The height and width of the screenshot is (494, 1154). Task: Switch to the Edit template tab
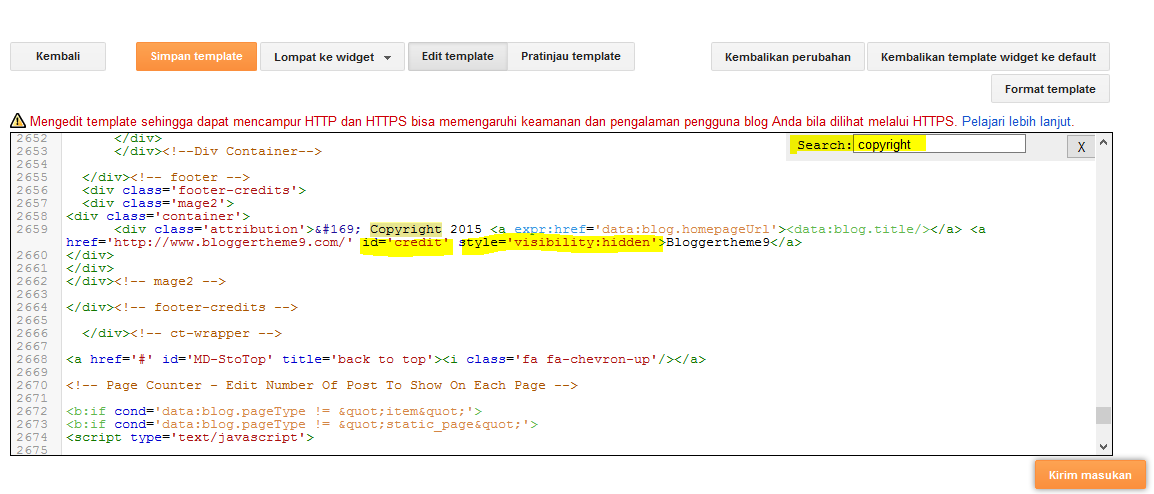click(458, 57)
